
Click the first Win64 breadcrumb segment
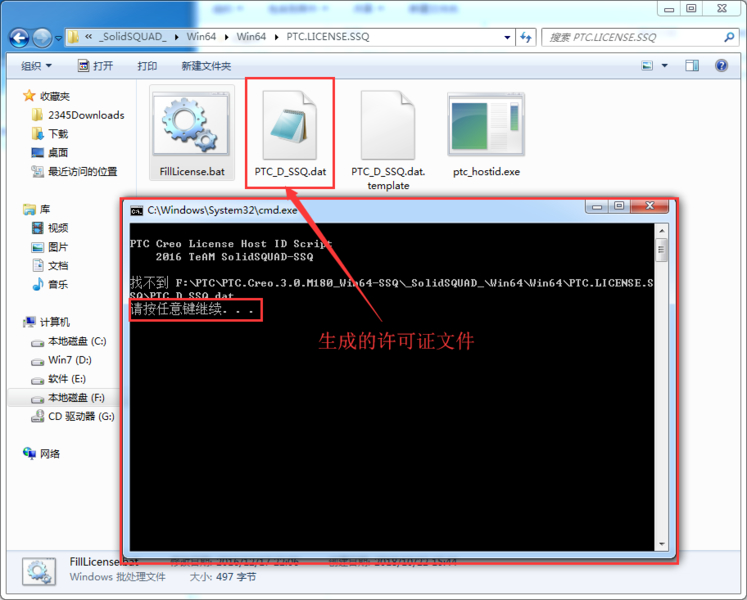pyautogui.click(x=201, y=37)
